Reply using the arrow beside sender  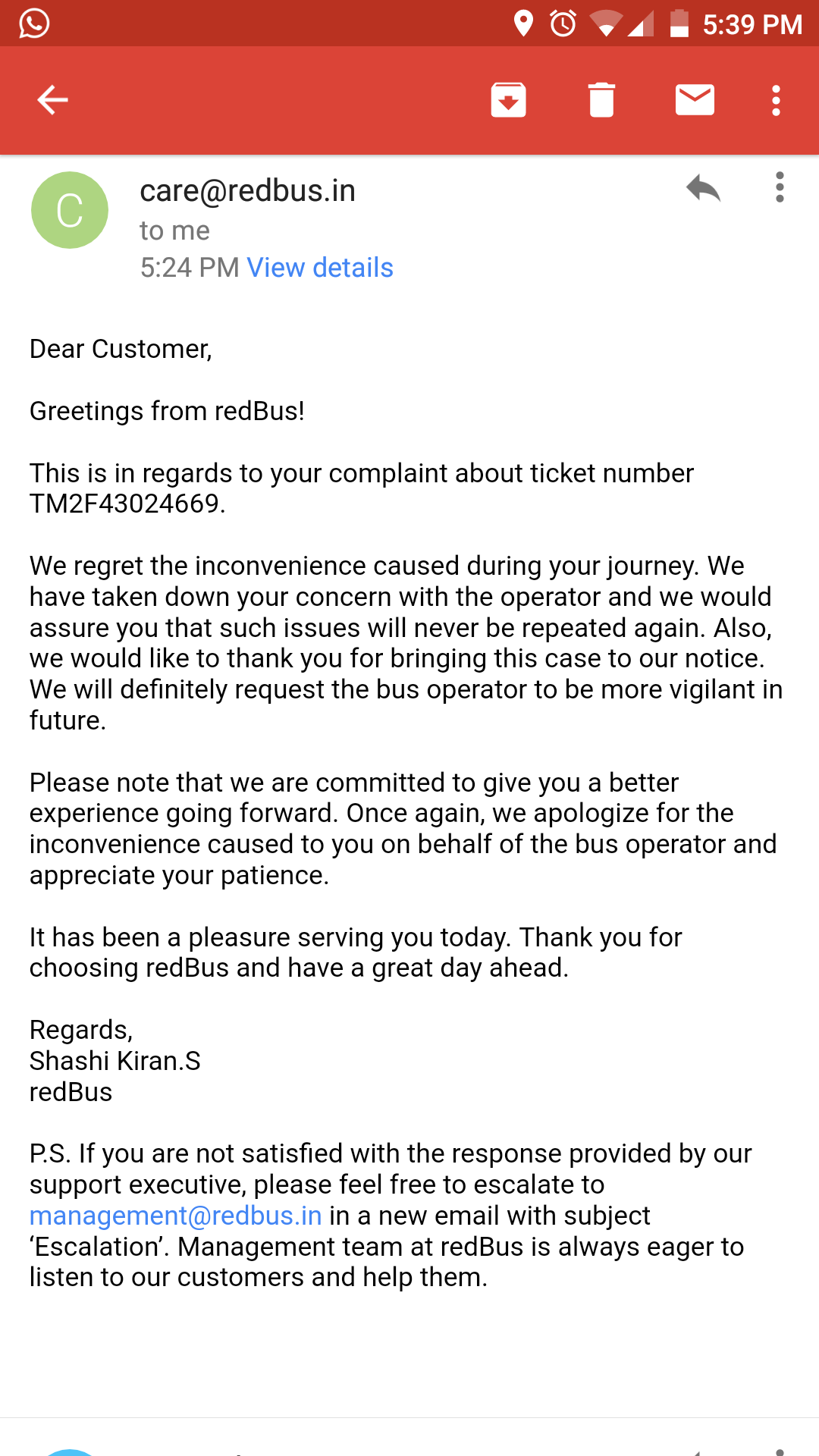pyautogui.click(x=703, y=188)
